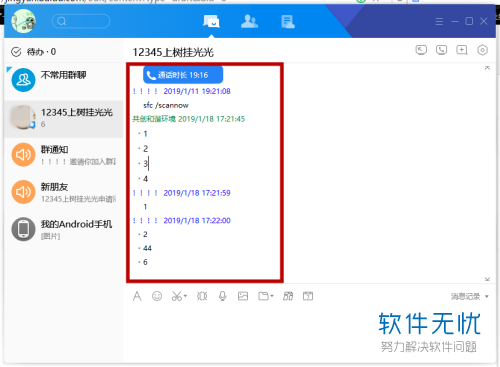Open 群通知 group notifications

pyautogui.click(x=64, y=155)
